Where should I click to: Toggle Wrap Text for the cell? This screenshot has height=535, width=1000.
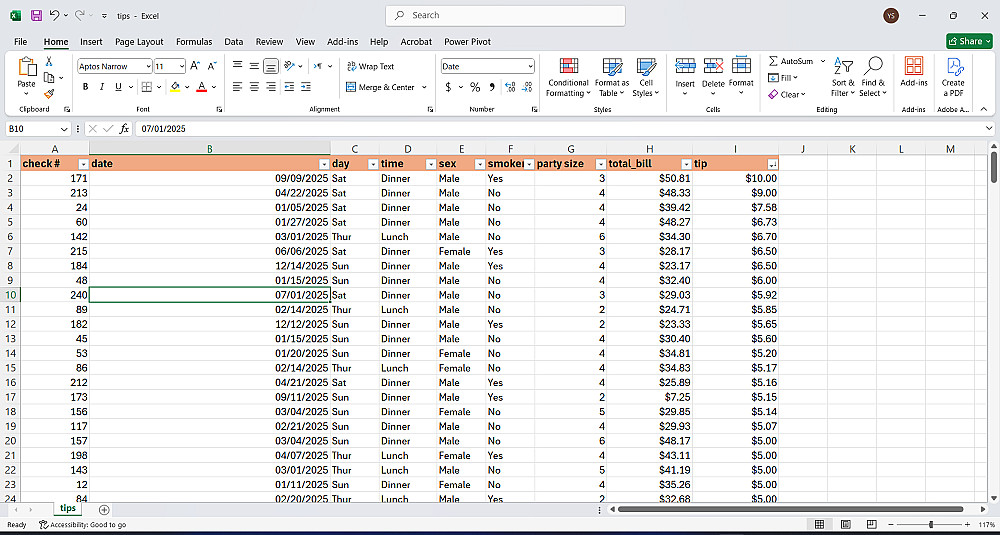370,66
